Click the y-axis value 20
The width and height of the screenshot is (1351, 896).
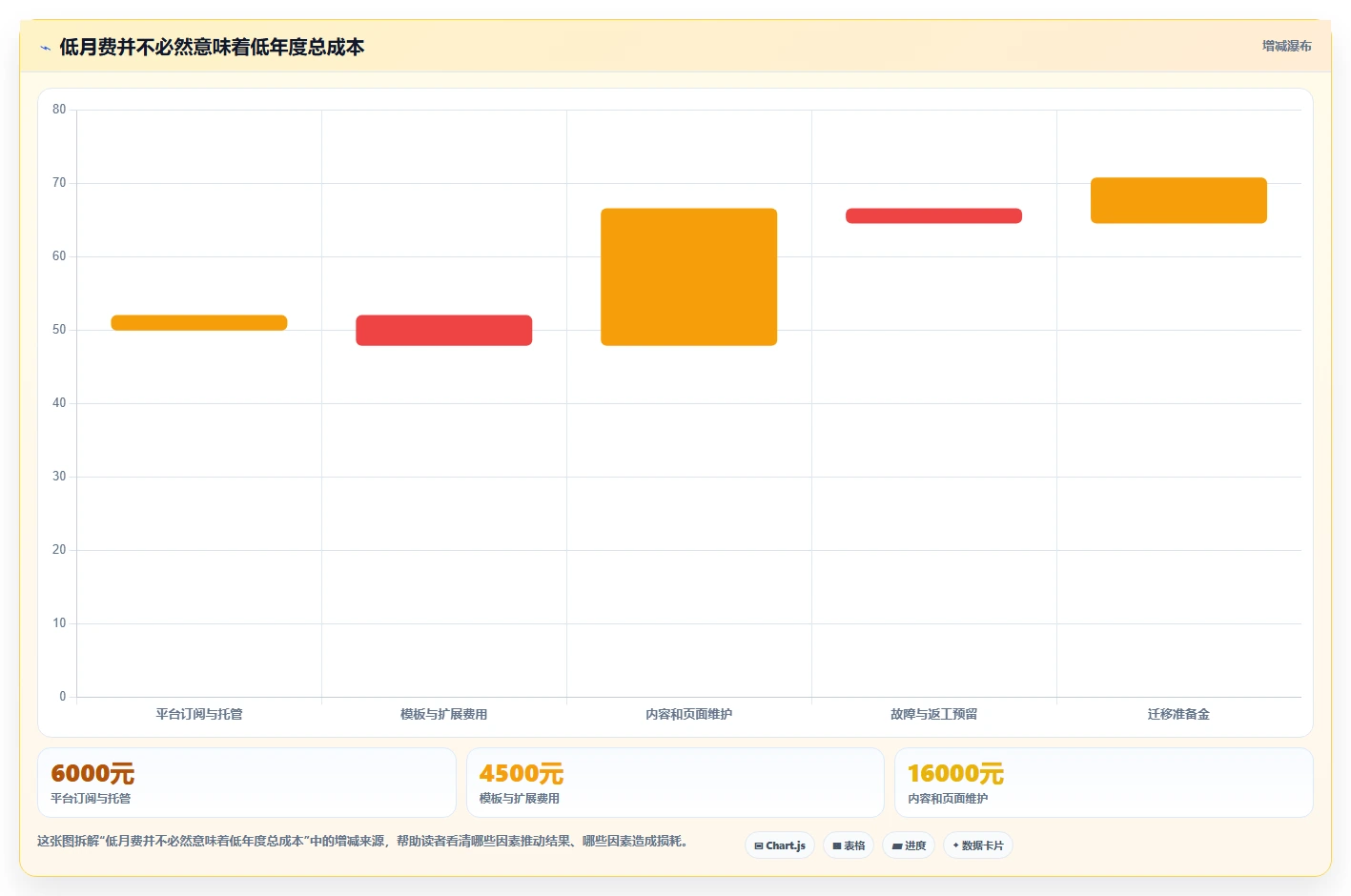tap(59, 550)
